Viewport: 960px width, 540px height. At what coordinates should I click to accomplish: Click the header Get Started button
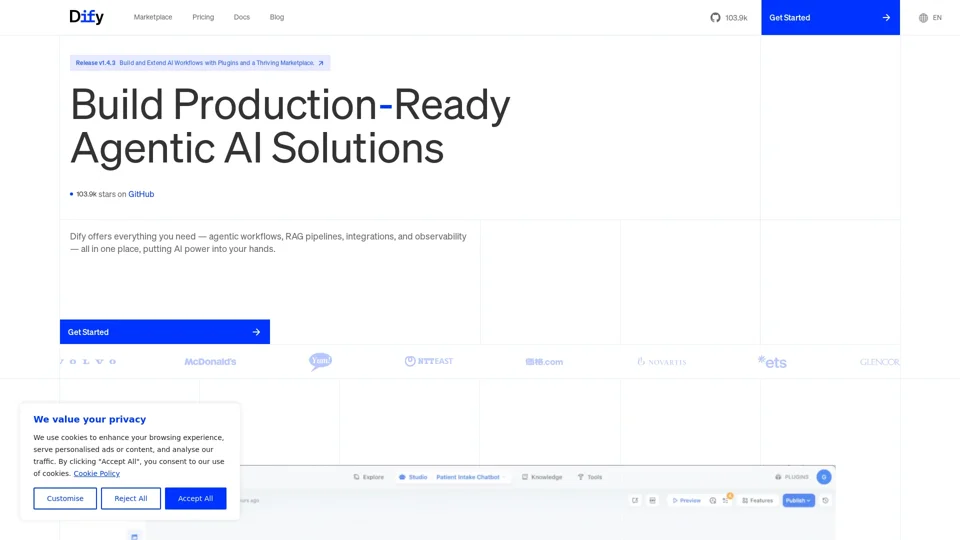click(x=830, y=18)
